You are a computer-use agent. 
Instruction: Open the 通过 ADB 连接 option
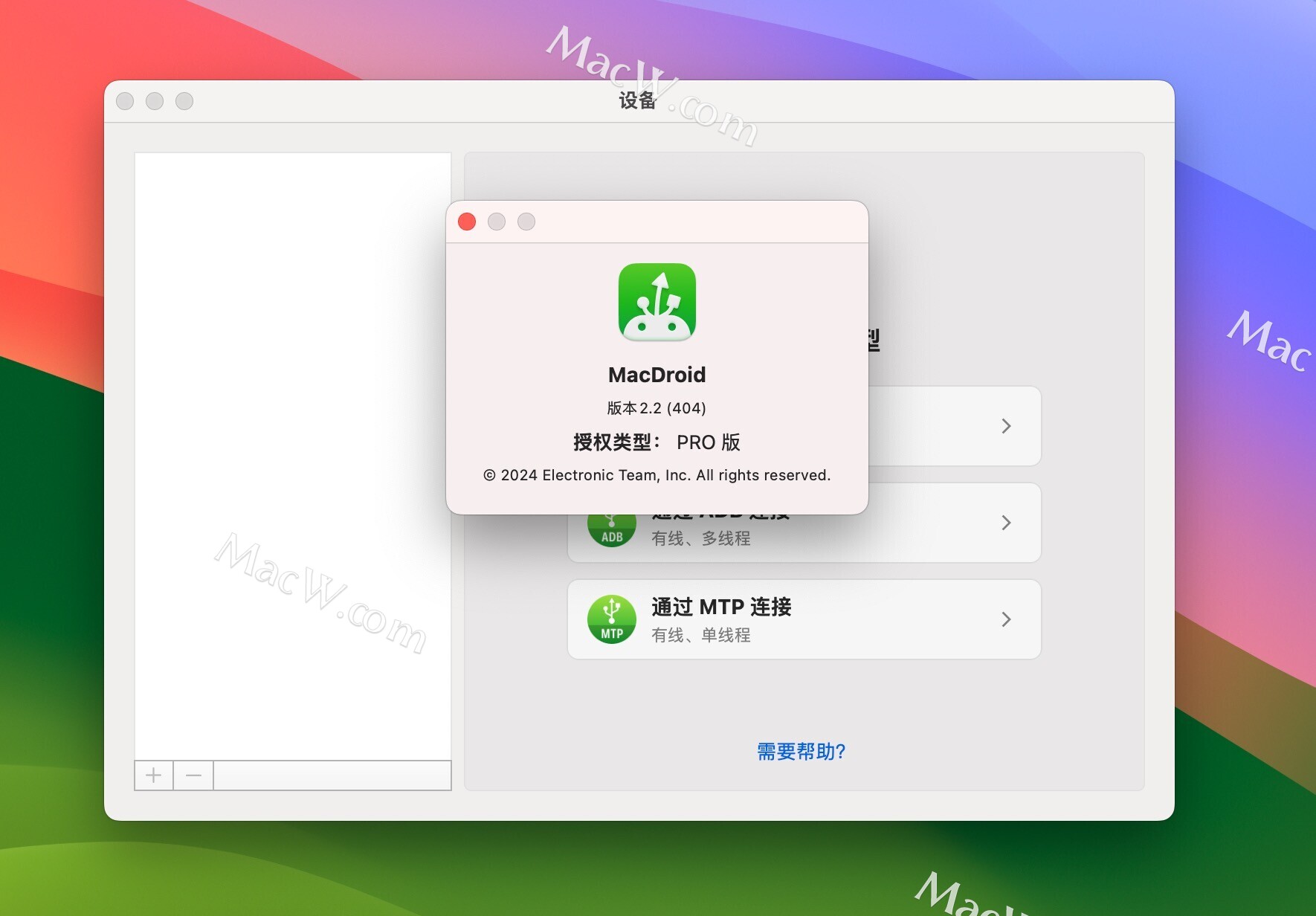point(803,523)
